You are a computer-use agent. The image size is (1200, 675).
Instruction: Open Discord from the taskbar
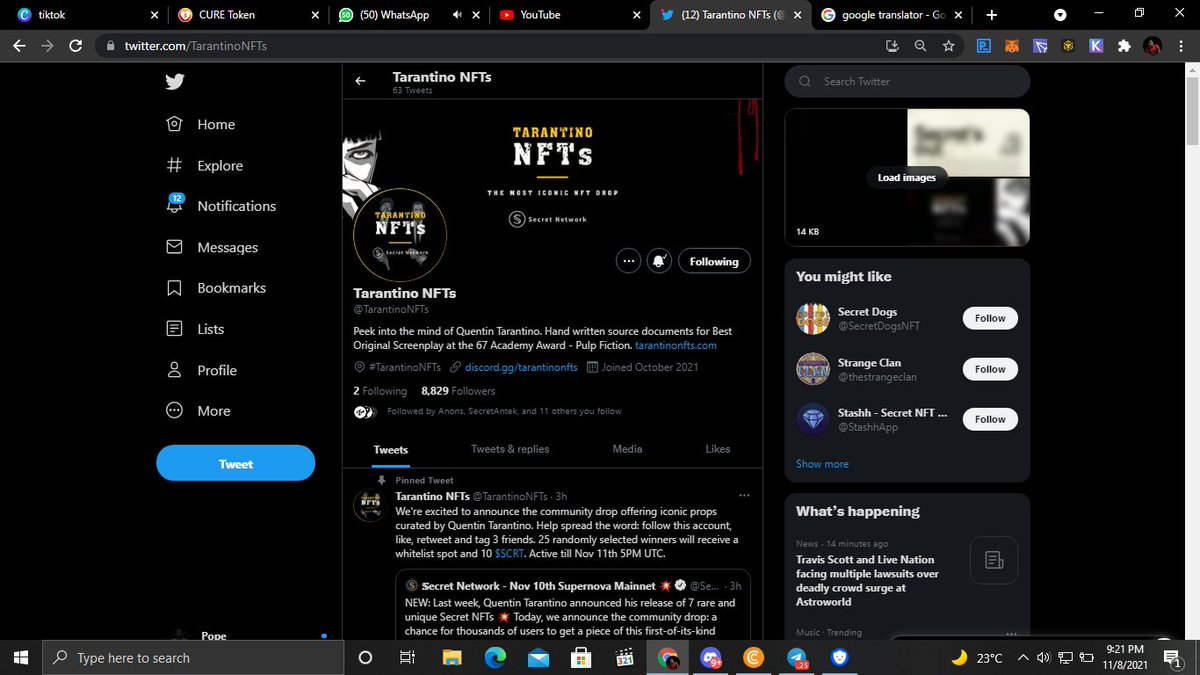tap(710, 658)
